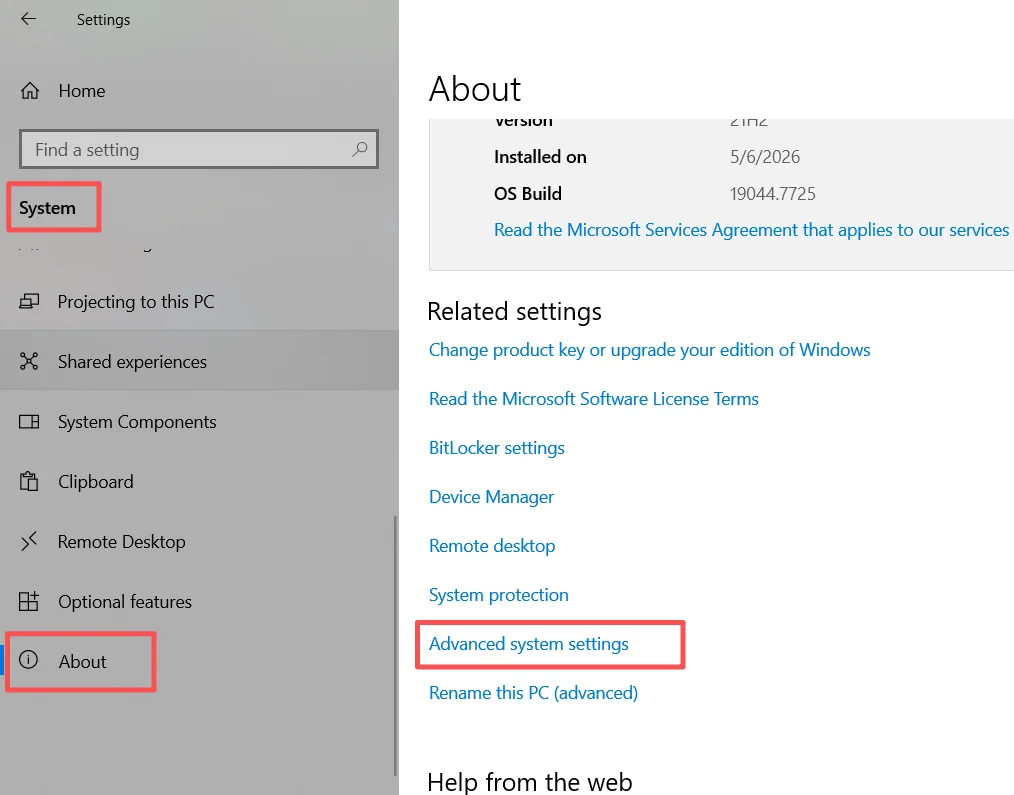Click the System heading in sidebar
The image size is (1014, 795).
[x=47, y=208]
